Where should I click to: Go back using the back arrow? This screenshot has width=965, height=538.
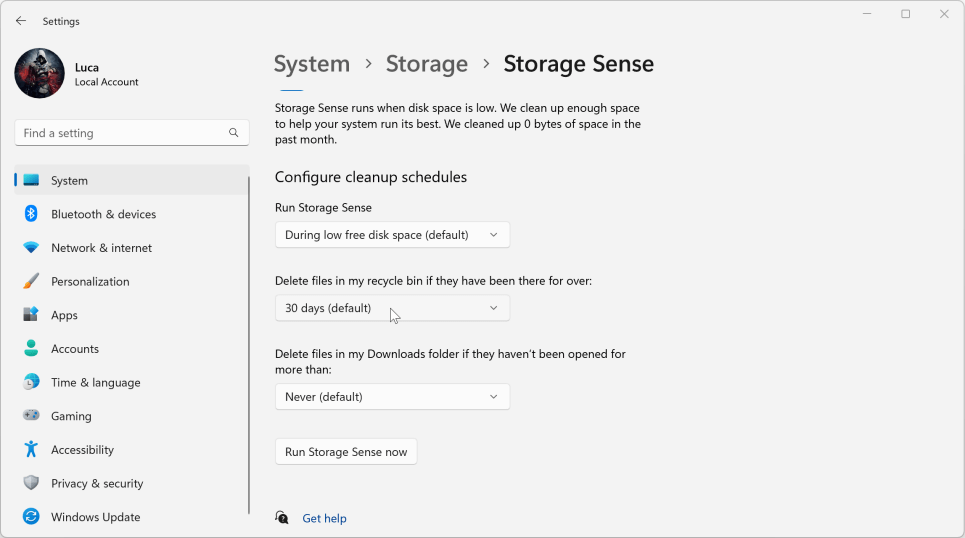21,21
